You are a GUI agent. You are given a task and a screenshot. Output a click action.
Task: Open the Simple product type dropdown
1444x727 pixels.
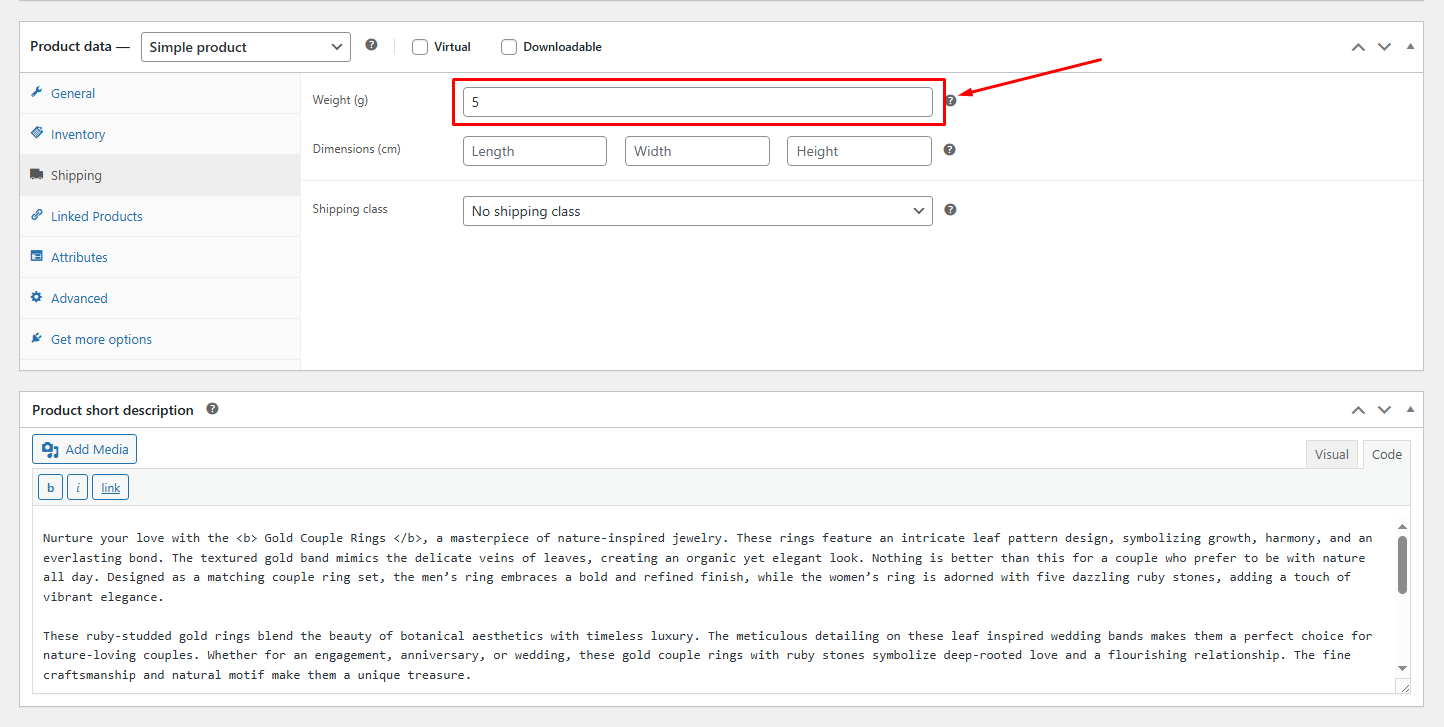click(x=246, y=47)
